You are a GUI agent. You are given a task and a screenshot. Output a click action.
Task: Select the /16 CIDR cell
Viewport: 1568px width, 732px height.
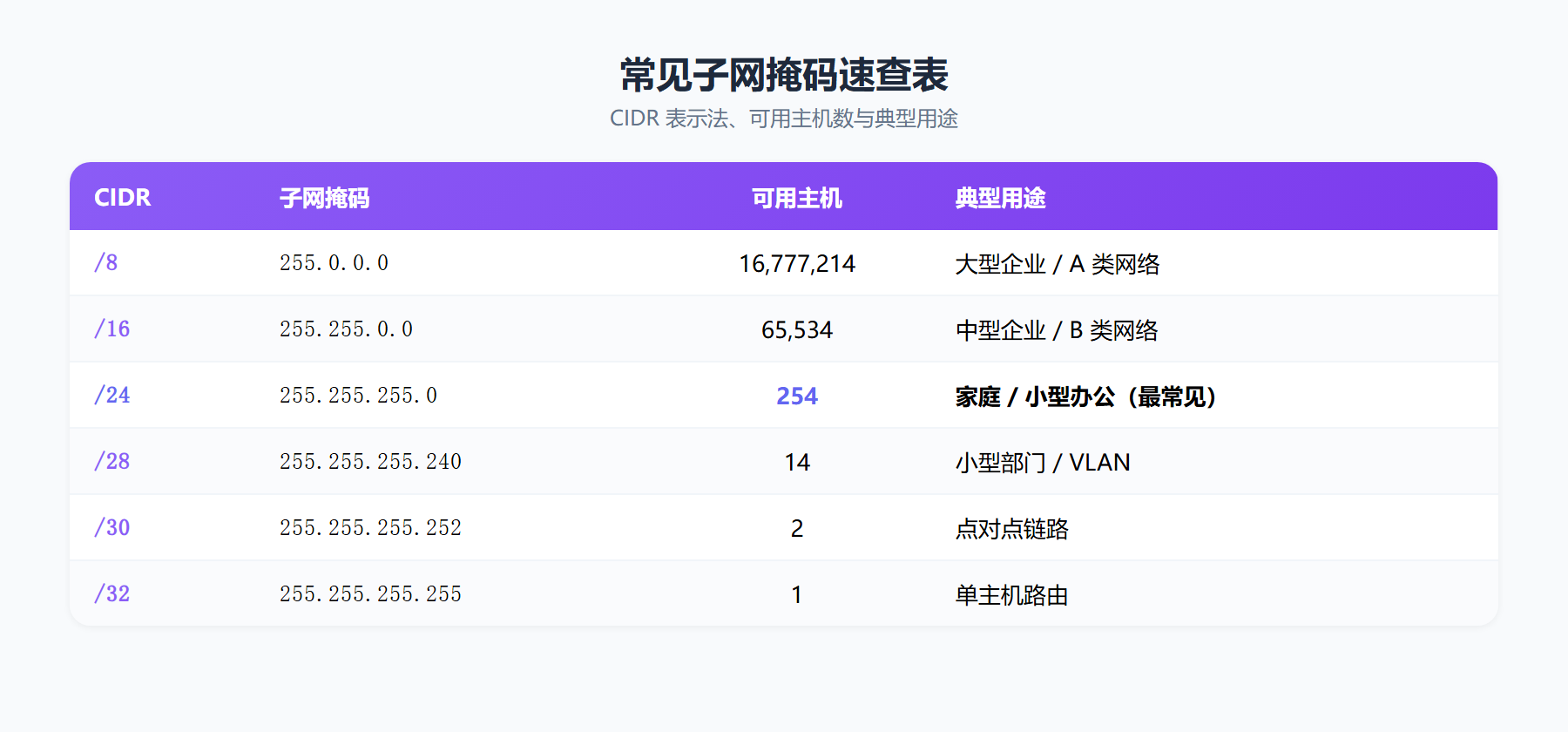tap(112, 329)
